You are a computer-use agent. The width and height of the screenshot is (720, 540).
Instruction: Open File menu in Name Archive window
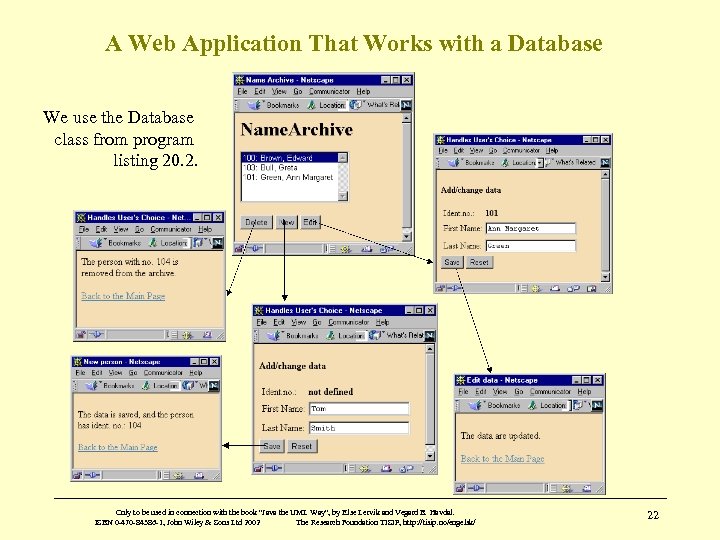click(x=242, y=91)
